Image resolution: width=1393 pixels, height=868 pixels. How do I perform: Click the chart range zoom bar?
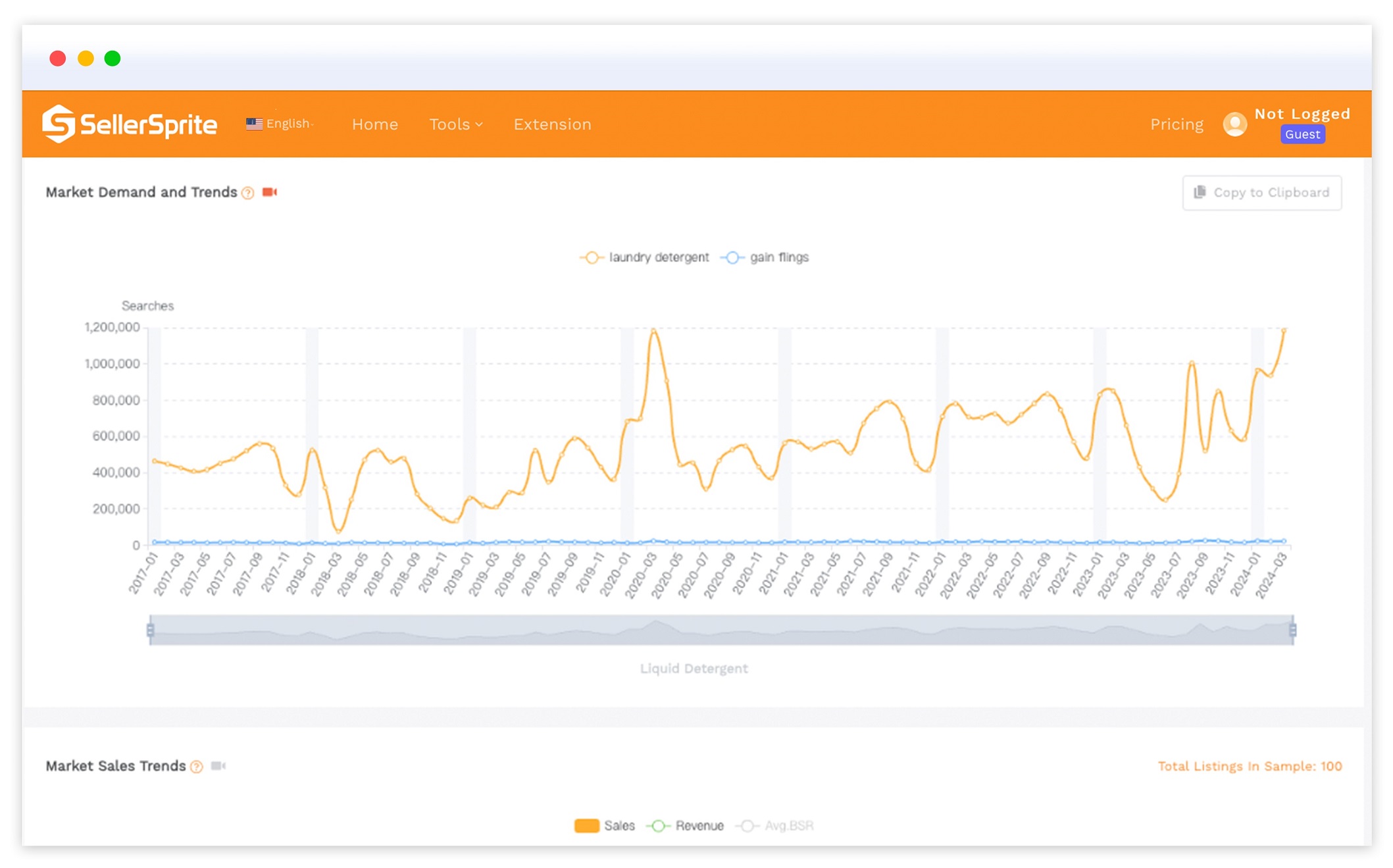point(721,630)
